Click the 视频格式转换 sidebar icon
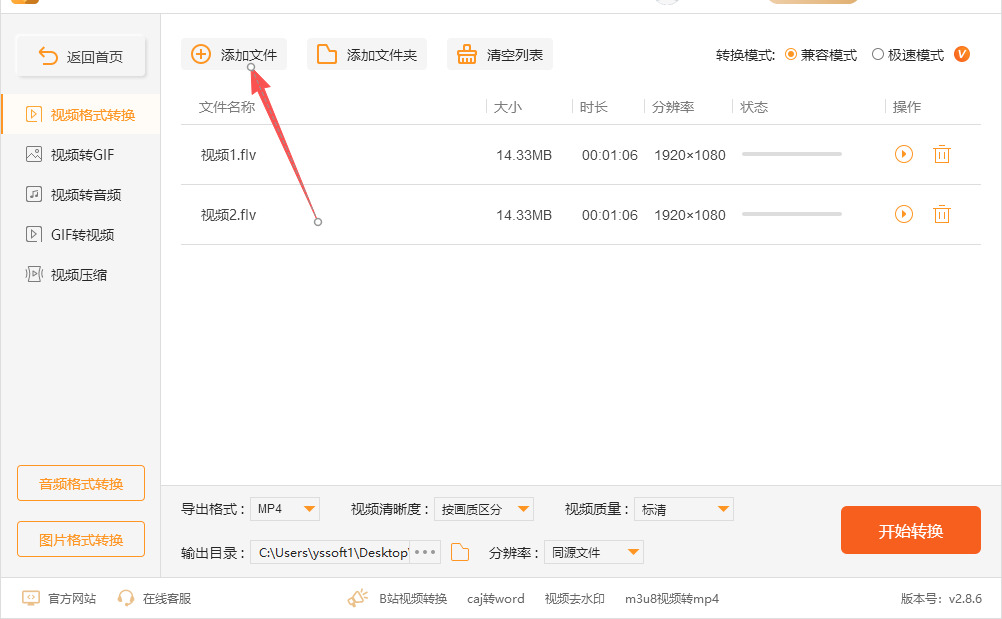The image size is (1002, 619). (33, 114)
